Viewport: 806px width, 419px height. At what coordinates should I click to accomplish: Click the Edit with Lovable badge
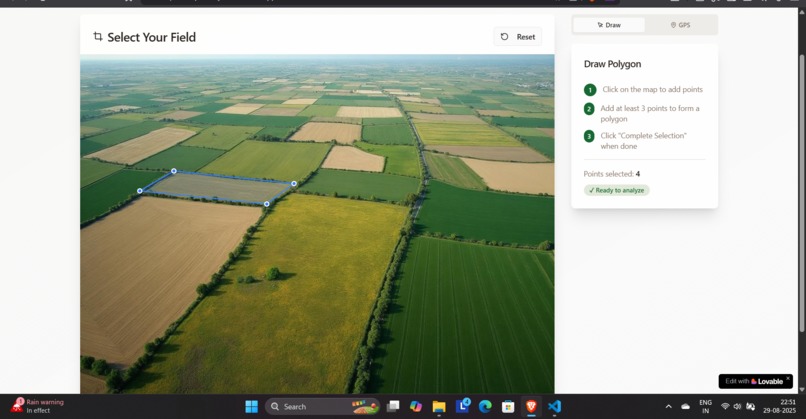(x=754, y=381)
